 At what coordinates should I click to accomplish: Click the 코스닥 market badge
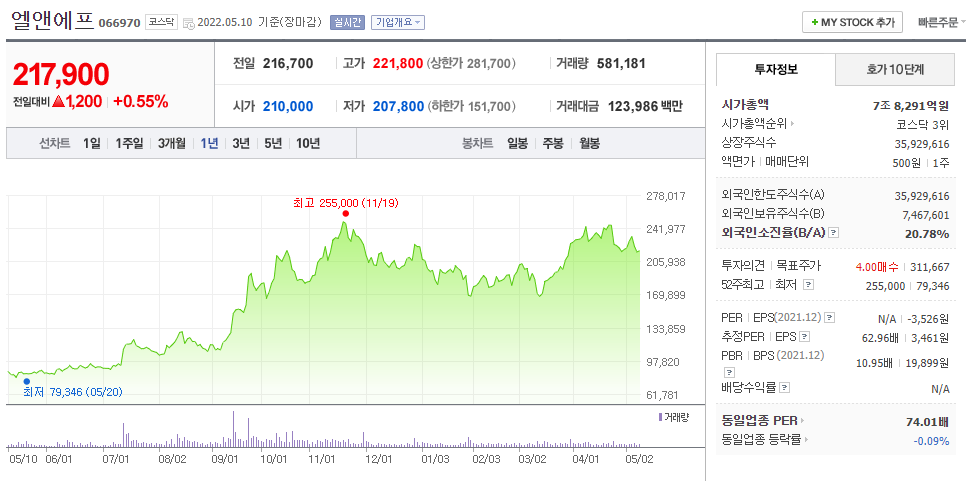point(161,23)
